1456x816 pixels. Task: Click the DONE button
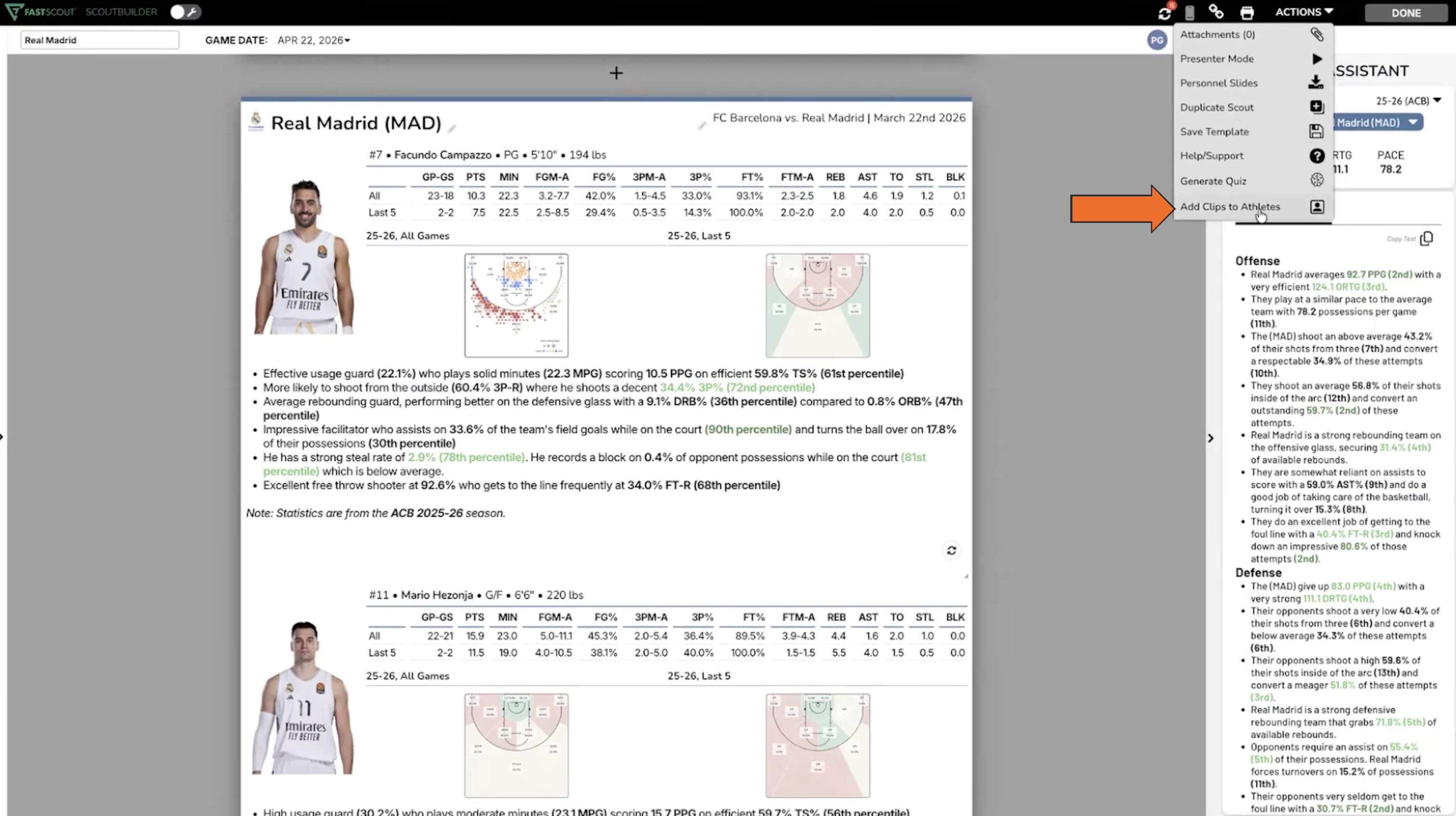point(1406,13)
